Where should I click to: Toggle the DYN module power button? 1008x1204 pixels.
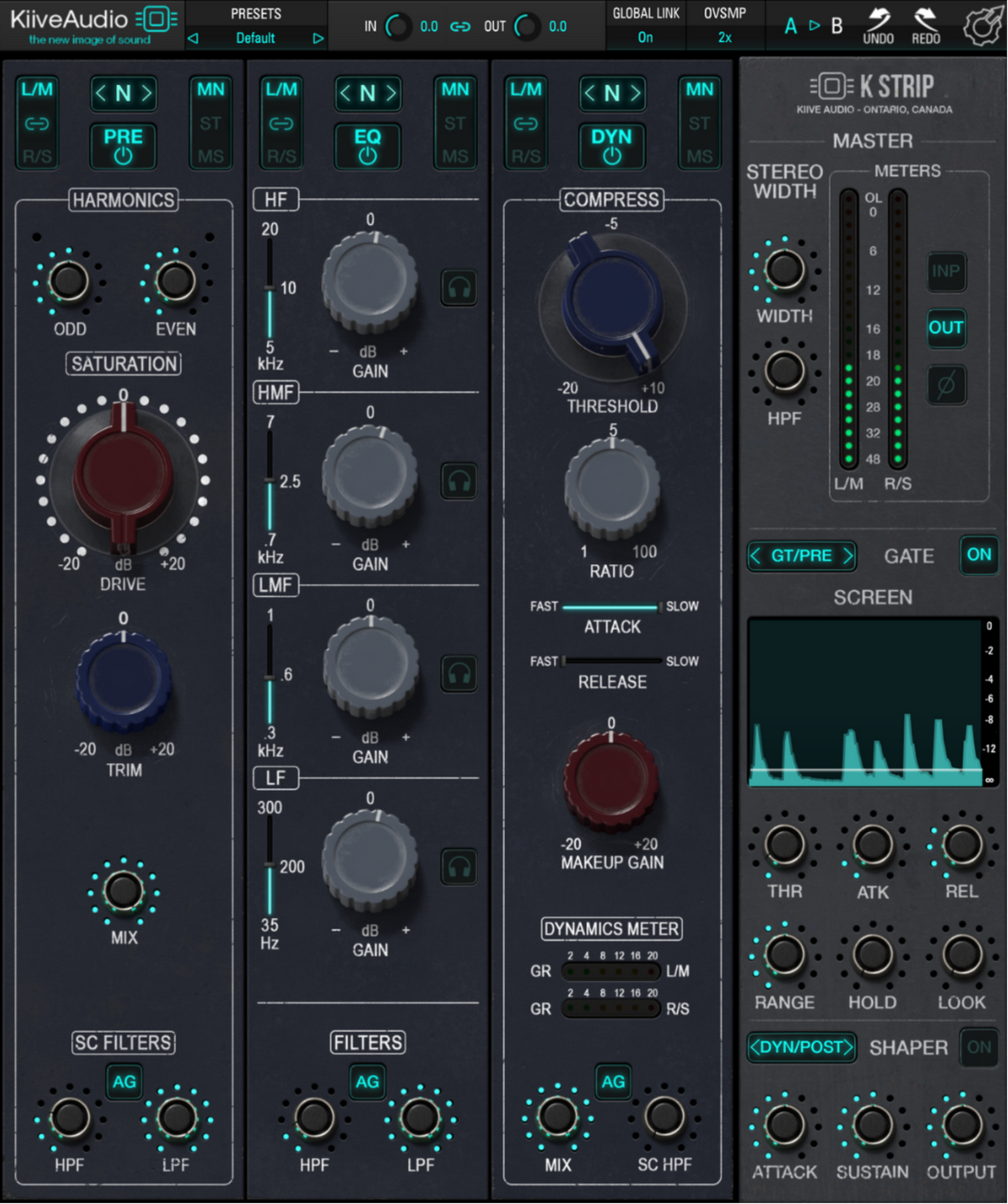[x=612, y=145]
